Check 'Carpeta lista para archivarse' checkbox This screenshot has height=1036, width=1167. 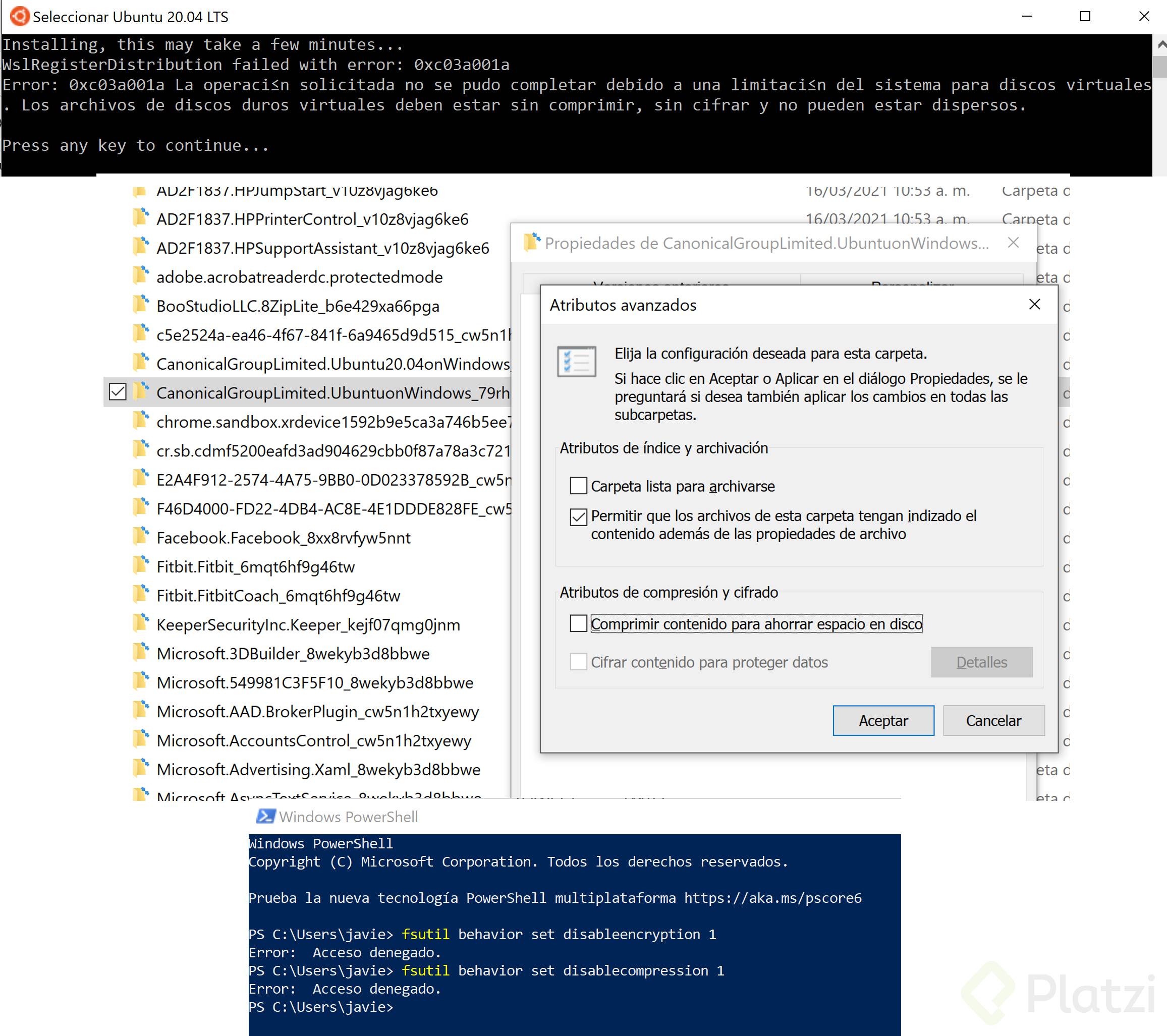pyautogui.click(x=578, y=486)
